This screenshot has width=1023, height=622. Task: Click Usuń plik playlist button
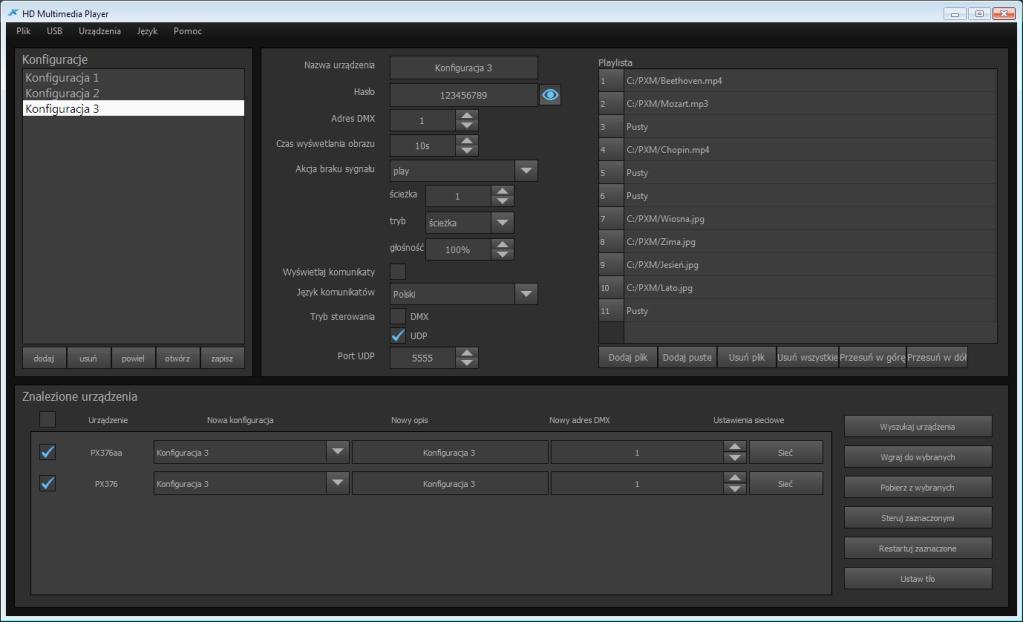[746, 357]
